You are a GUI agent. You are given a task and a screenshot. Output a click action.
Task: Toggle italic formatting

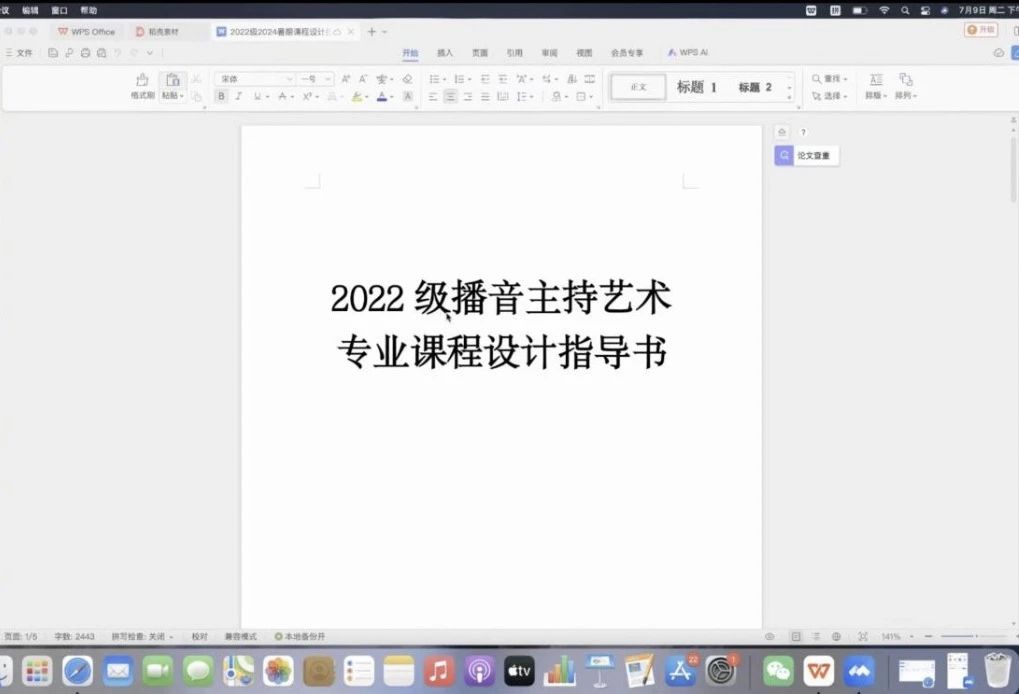click(x=238, y=97)
